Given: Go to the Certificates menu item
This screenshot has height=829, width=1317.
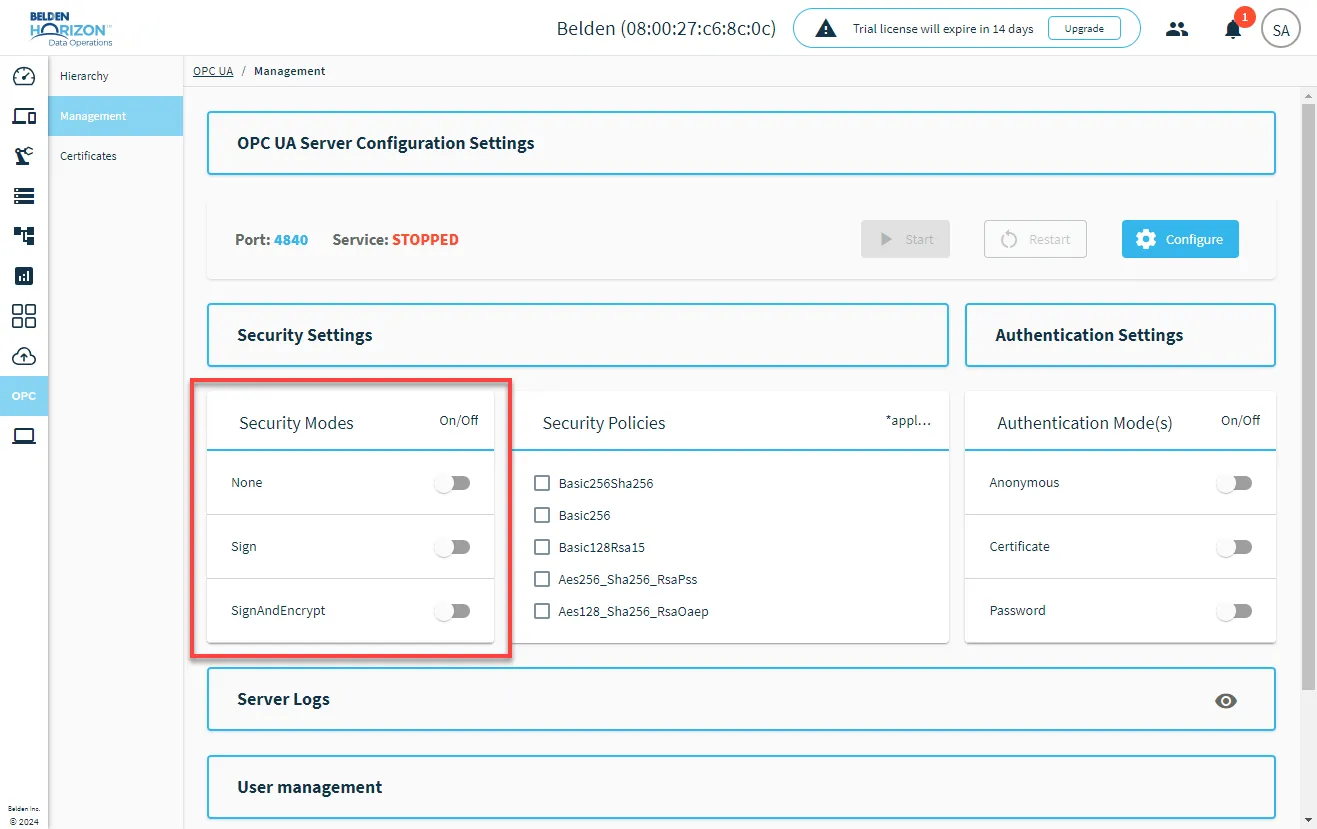Looking at the screenshot, I should point(116,156).
